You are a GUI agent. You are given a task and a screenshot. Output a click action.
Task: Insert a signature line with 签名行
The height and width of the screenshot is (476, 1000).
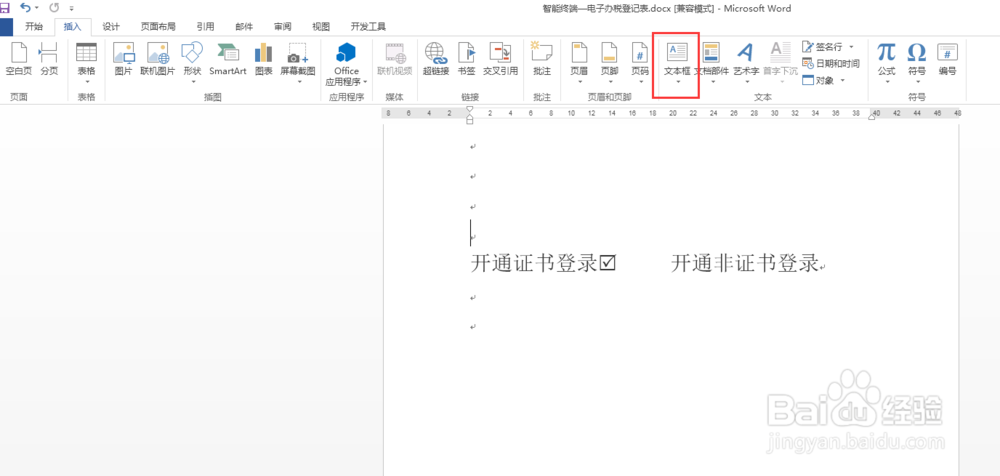pyautogui.click(x=822, y=47)
